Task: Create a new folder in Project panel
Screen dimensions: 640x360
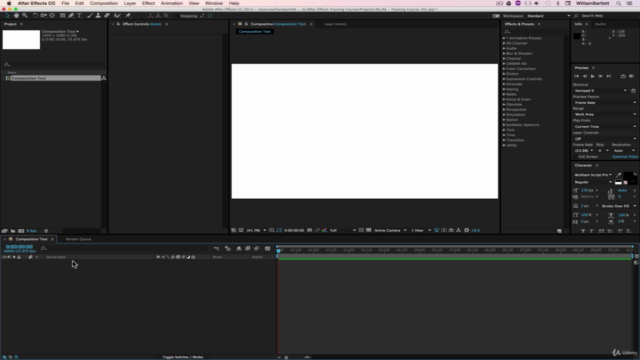Action: pos(13,231)
